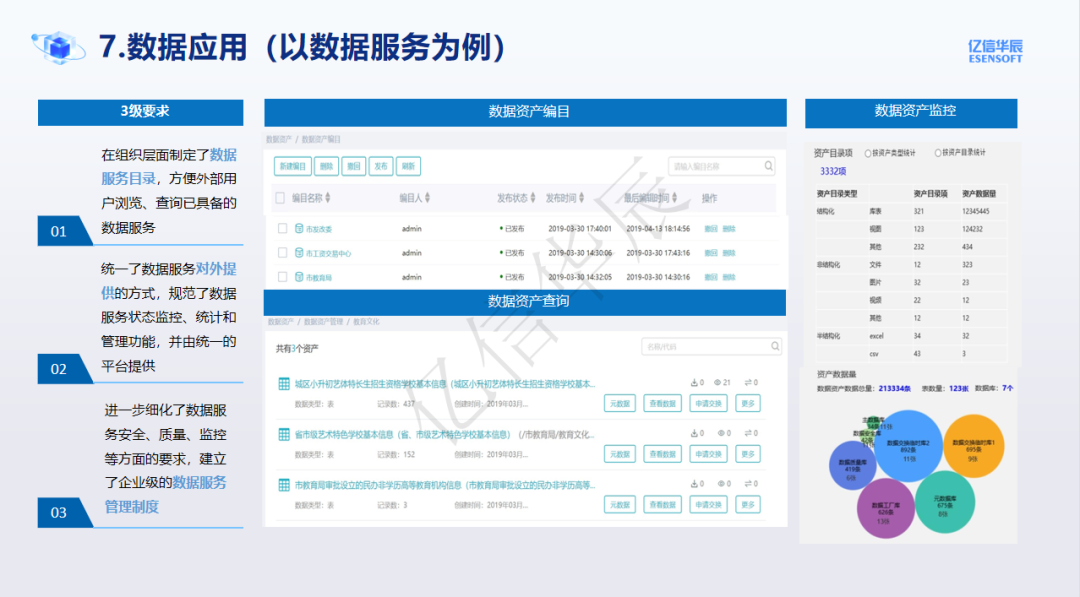Image resolution: width=1080 pixels, height=597 pixels.
Task: Click orange 数据交换临时库1 bubble
Action: (x=973, y=443)
